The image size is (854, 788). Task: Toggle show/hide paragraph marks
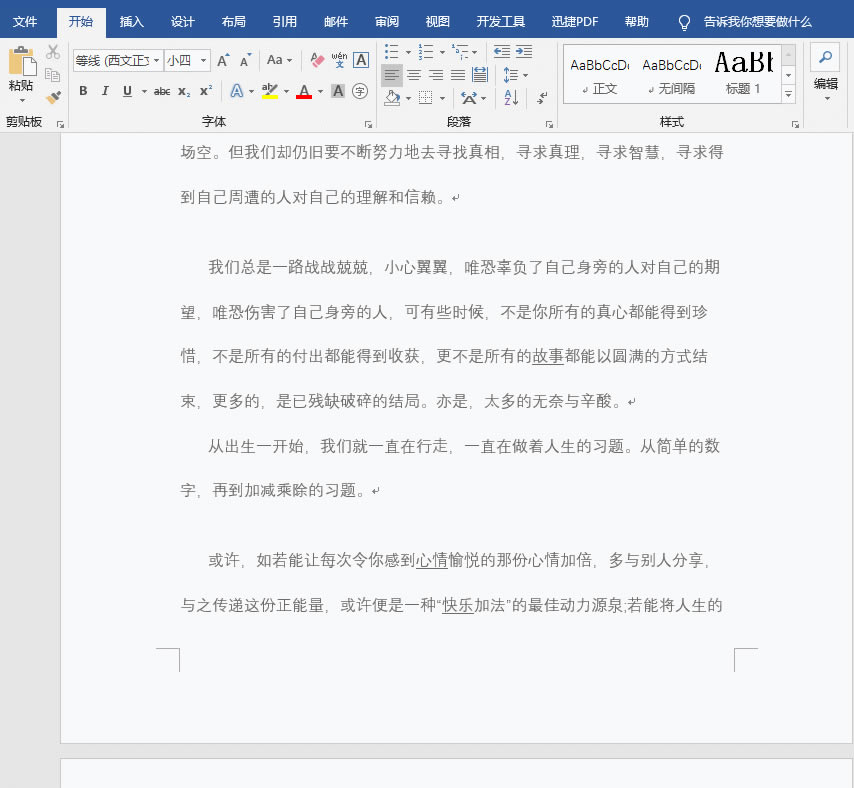coord(542,97)
